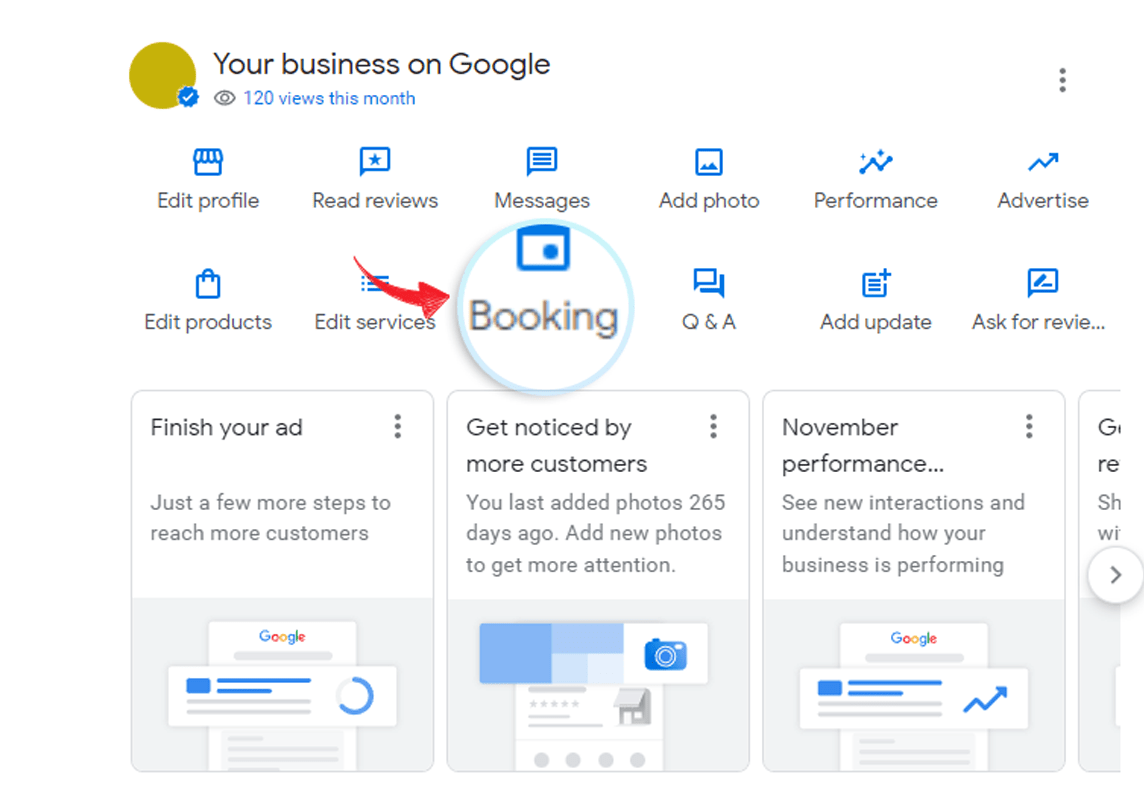The width and height of the screenshot is (1144, 800).
Task: Click the Add update icon
Action: click(876, 284)
